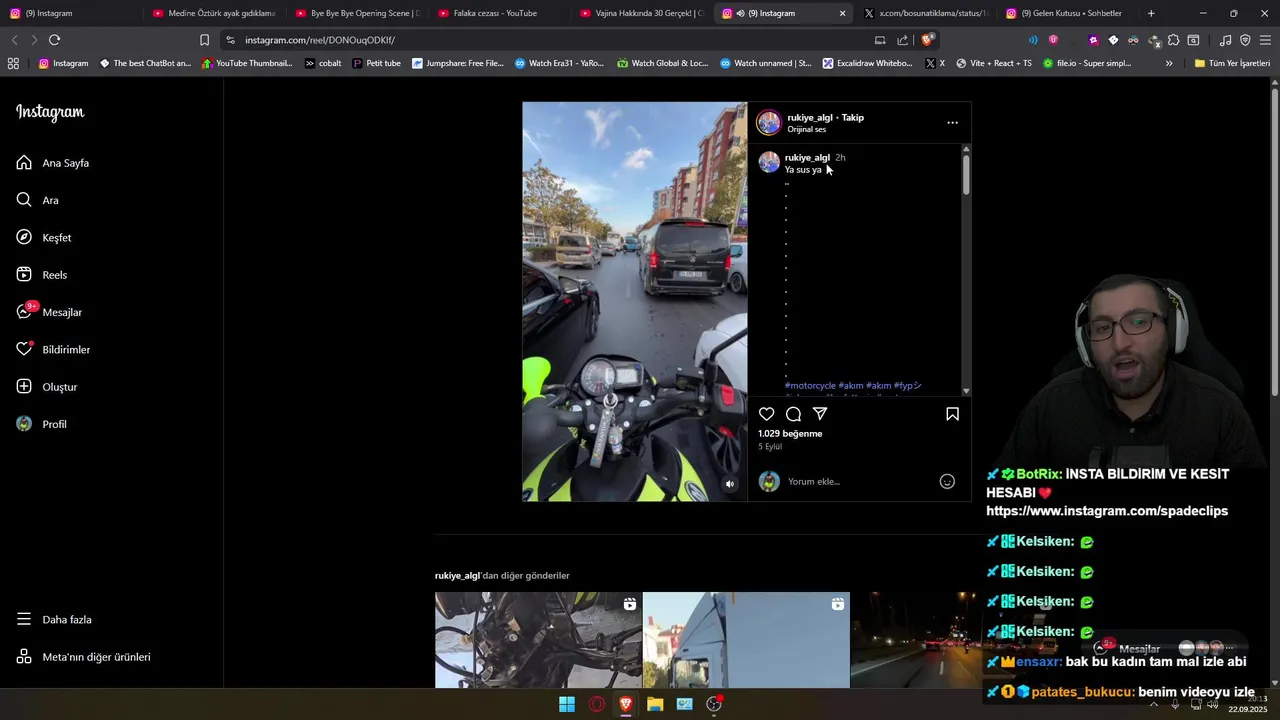This screenshot has height=720, width=1280.
Task: Open the first motorcycle reel thumbnail
Action: click(x=538, y=640)
